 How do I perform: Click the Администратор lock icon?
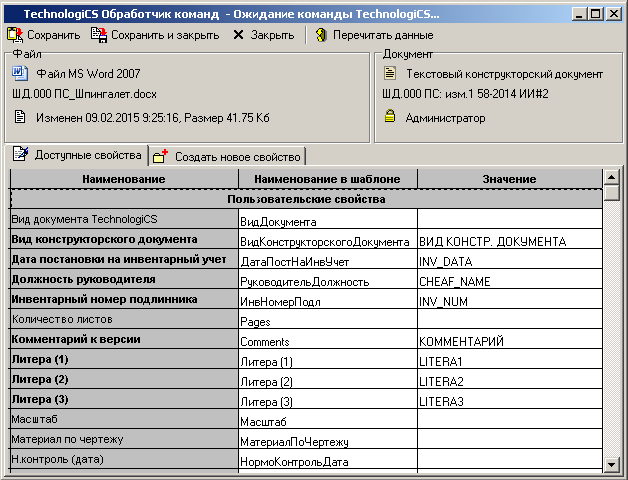click(x=391, y=117)
